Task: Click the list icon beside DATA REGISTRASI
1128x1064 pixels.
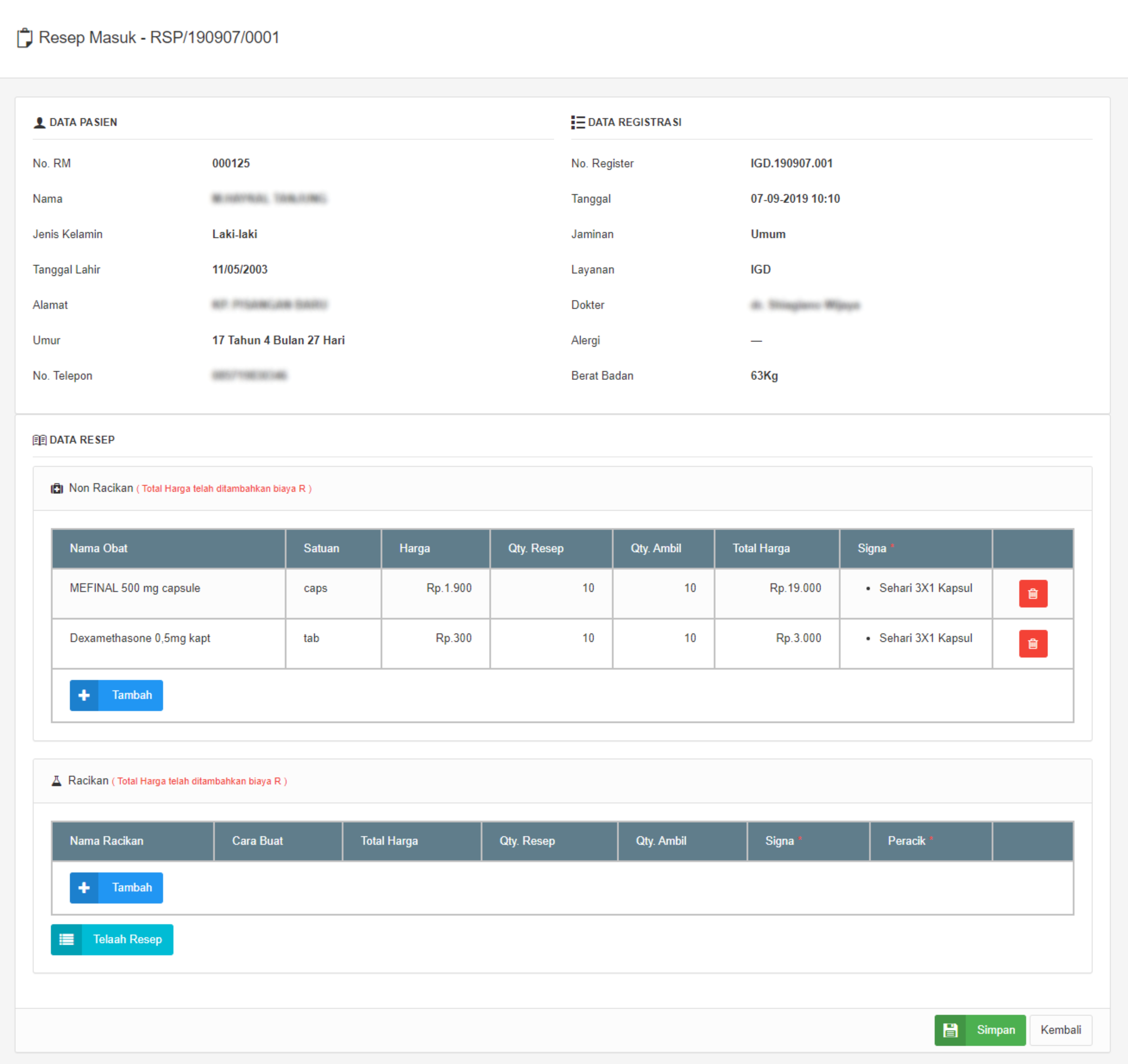Action: (x=578, y=123)
